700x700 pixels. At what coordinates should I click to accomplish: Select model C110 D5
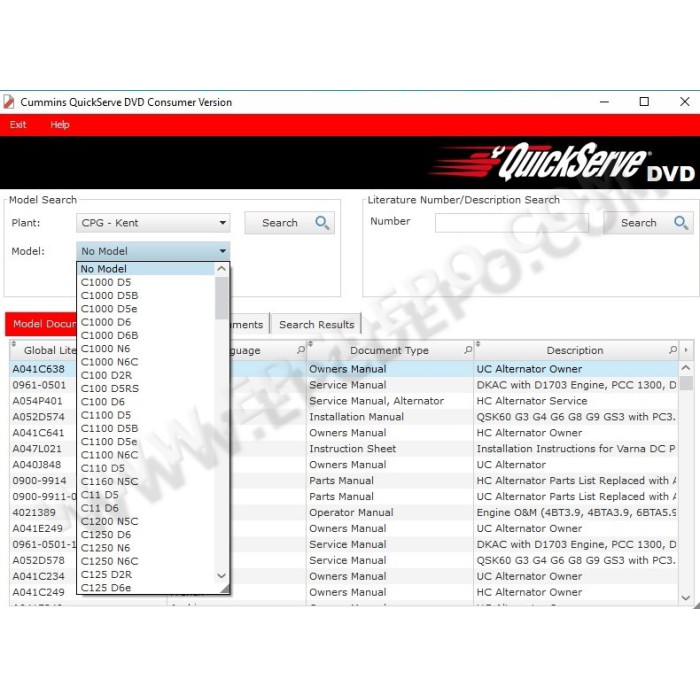point(146,468)
